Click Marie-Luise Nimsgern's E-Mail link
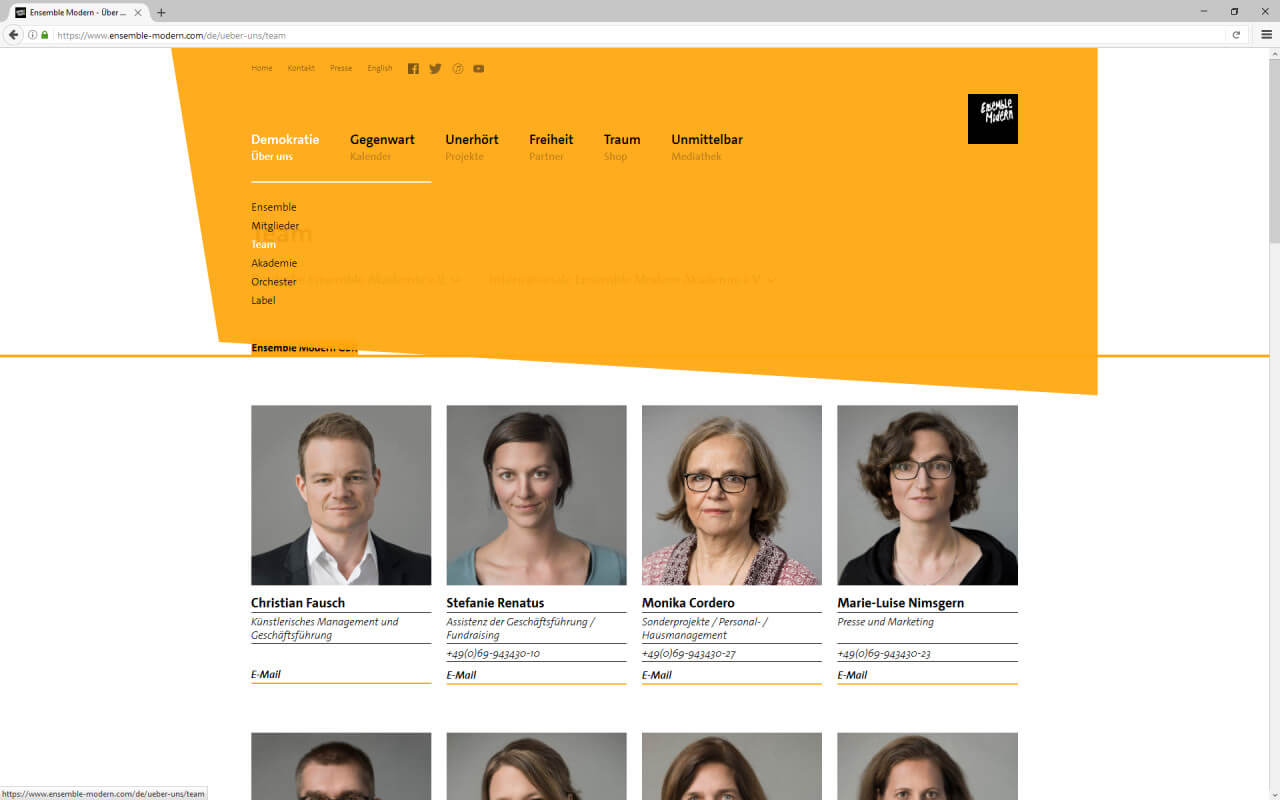This screenshot has height=800, width=1280. [x=852, y=675]
